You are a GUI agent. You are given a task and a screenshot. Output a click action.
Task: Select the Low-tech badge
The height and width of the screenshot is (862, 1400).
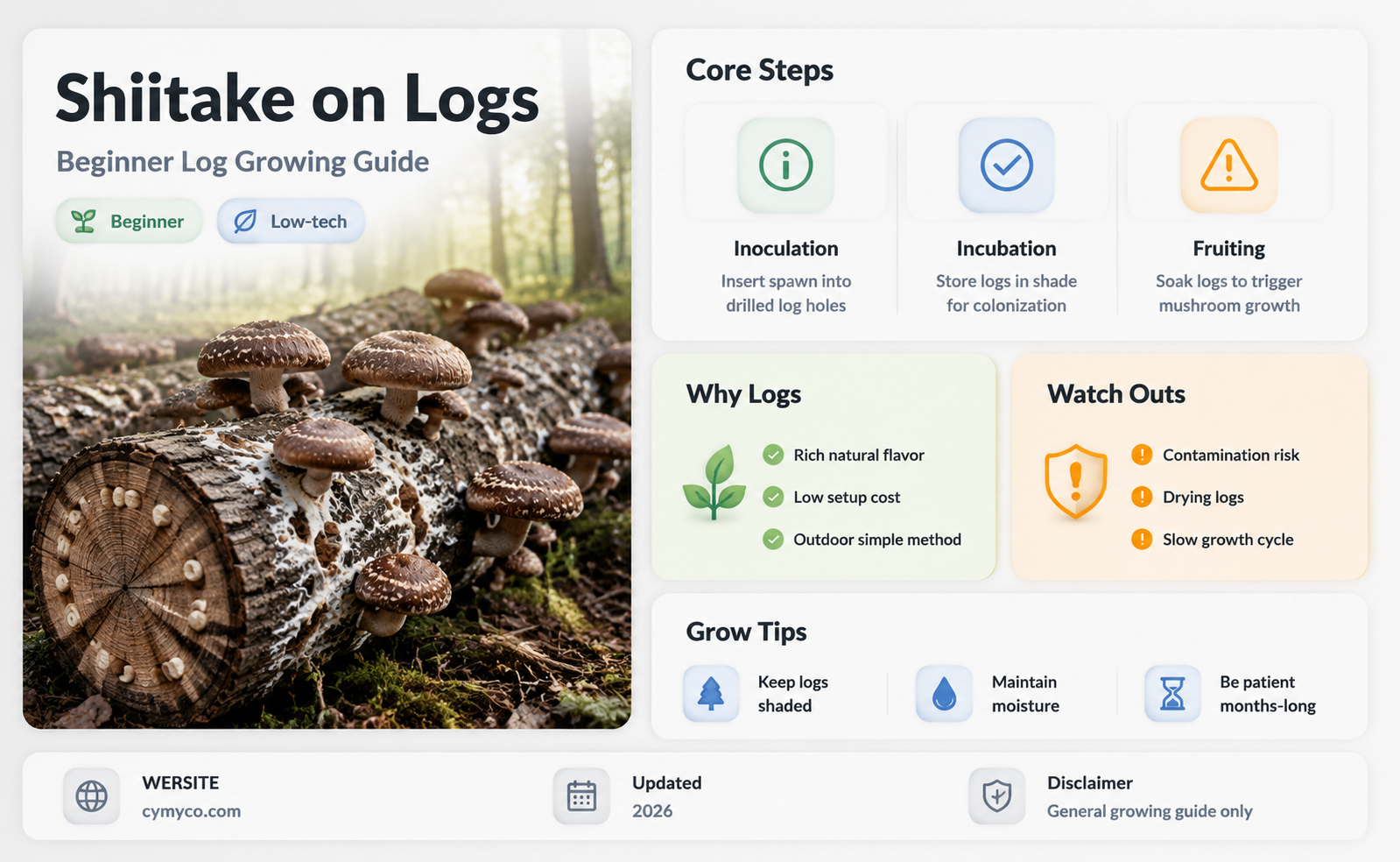tap(291, 222)
